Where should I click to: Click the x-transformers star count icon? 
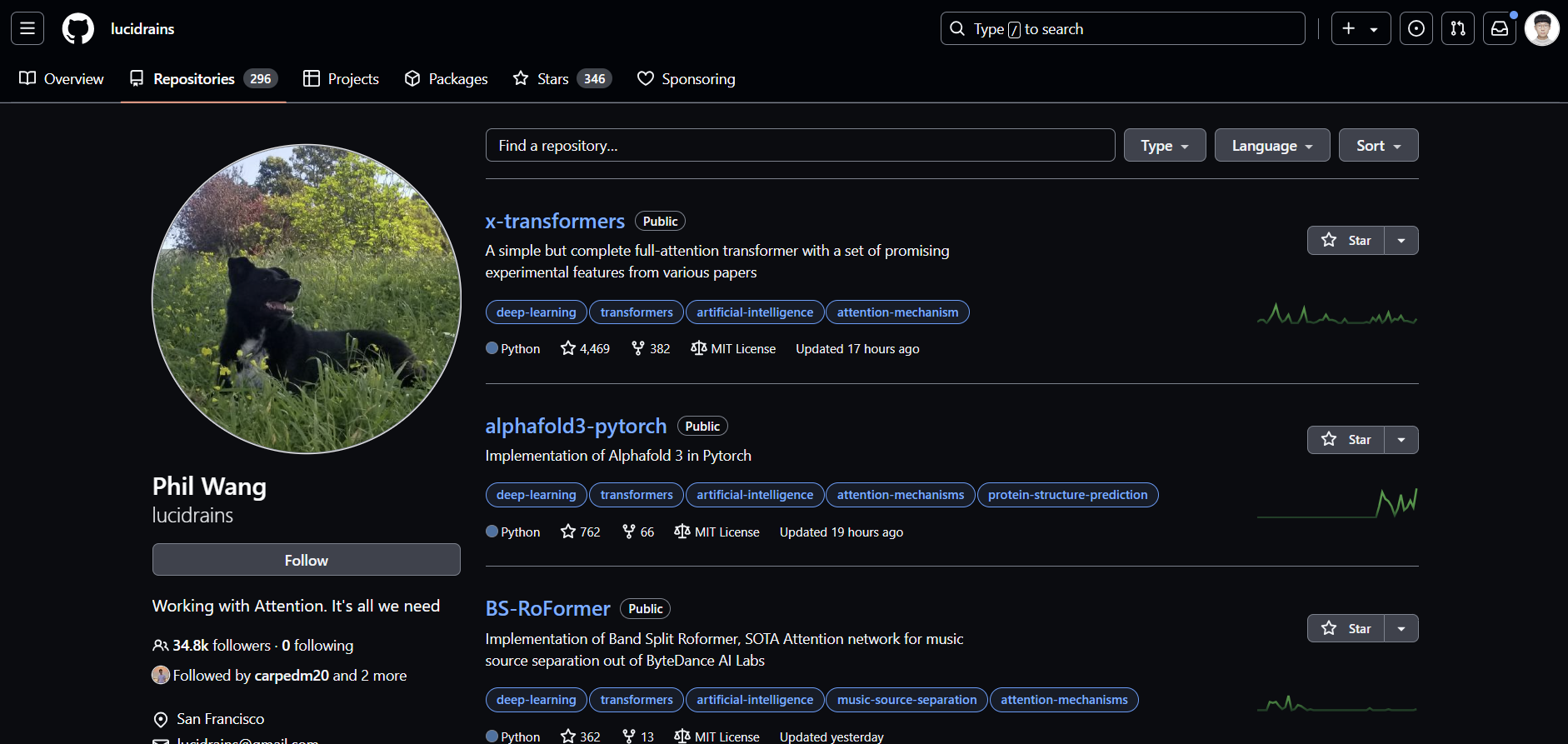point(568,348)
